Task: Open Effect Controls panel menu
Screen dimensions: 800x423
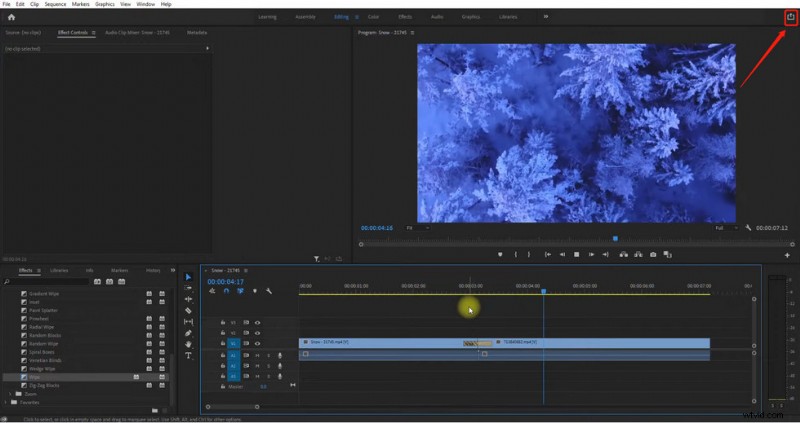Action: click(93, 33)
